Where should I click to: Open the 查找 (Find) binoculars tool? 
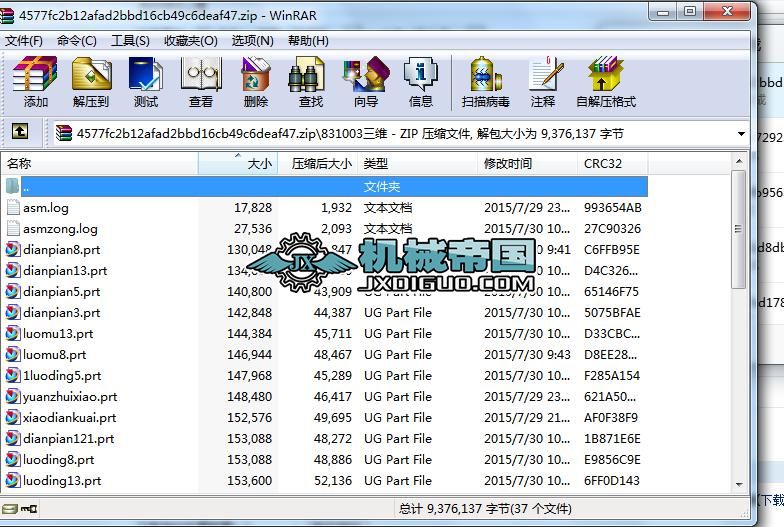[x=310, y=82]
